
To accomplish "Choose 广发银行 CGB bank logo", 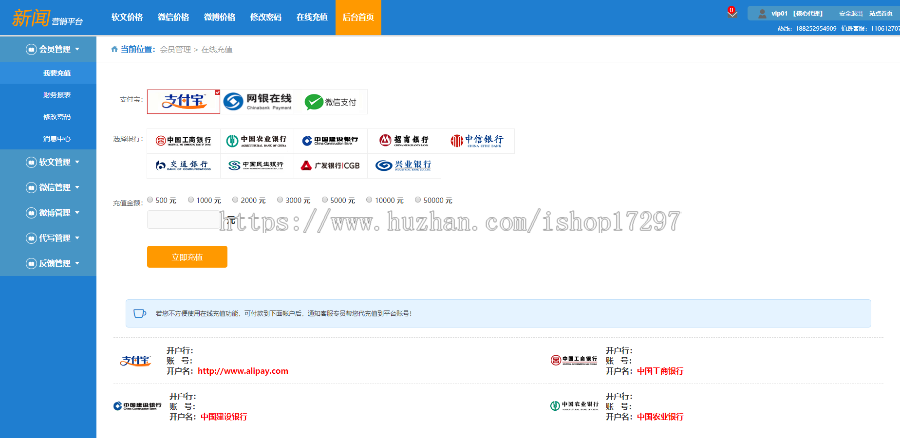I will point(331,166).
